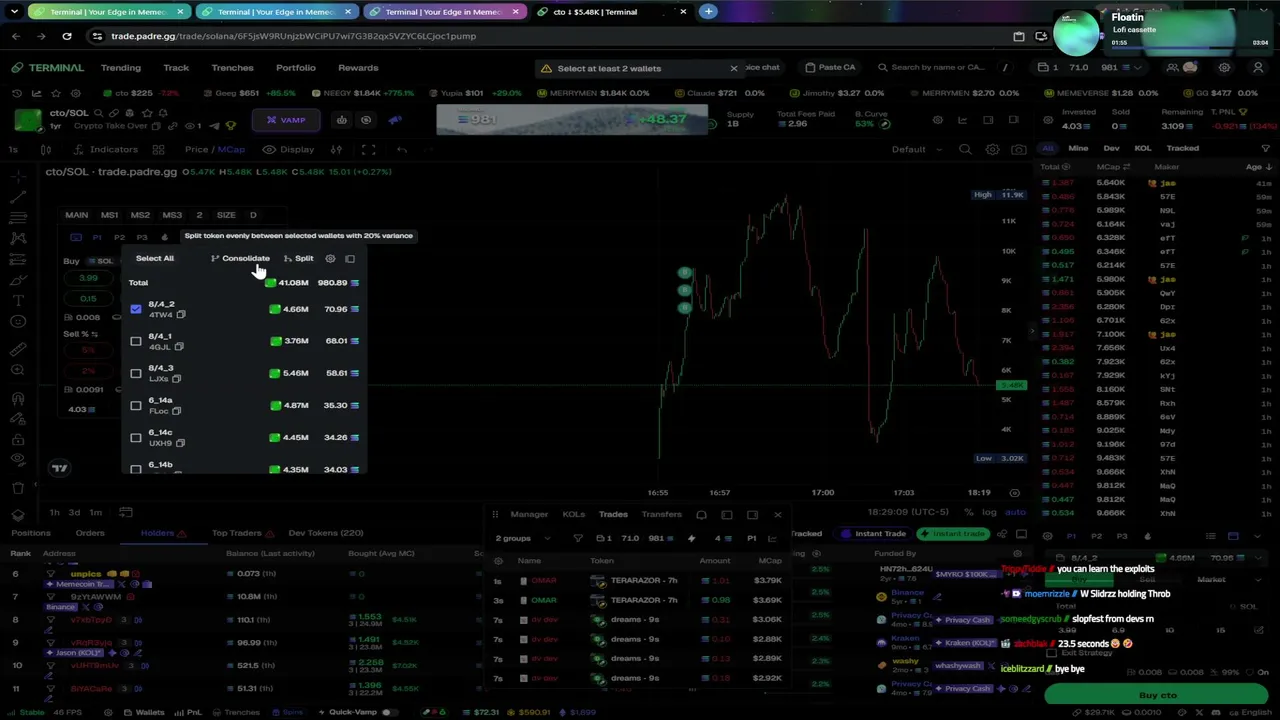Open the Portfolio page
Viewport: 1280px width, 720px height.
[x=296, y=68]
